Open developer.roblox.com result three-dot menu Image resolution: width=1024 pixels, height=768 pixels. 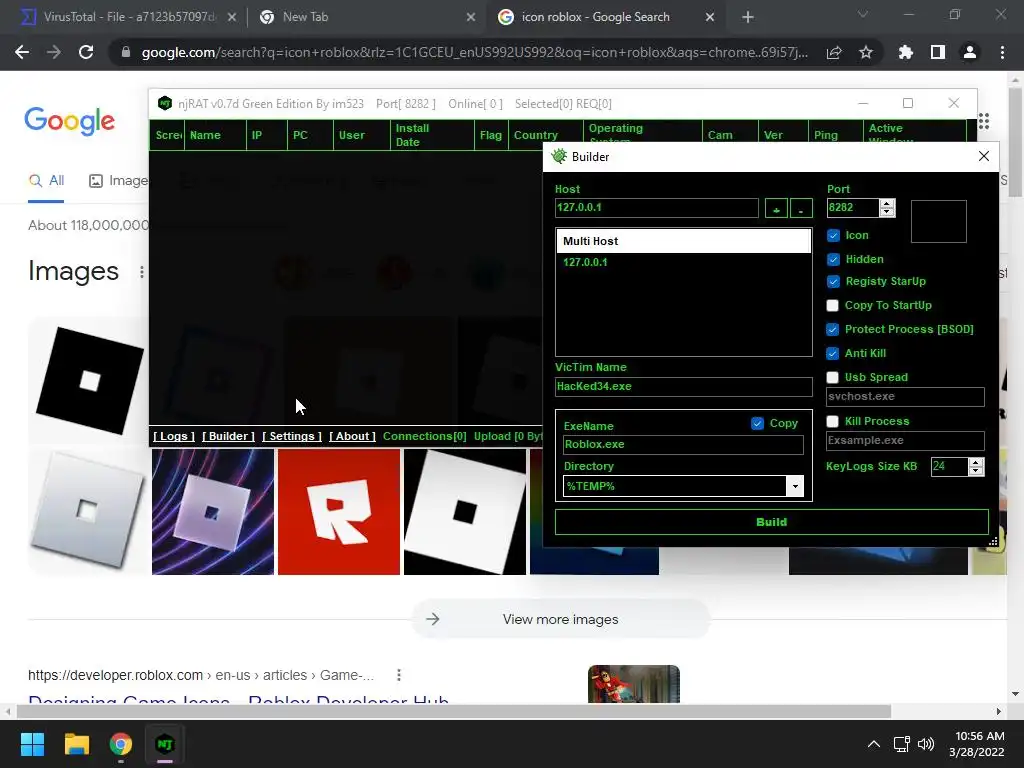coord(398,675)
